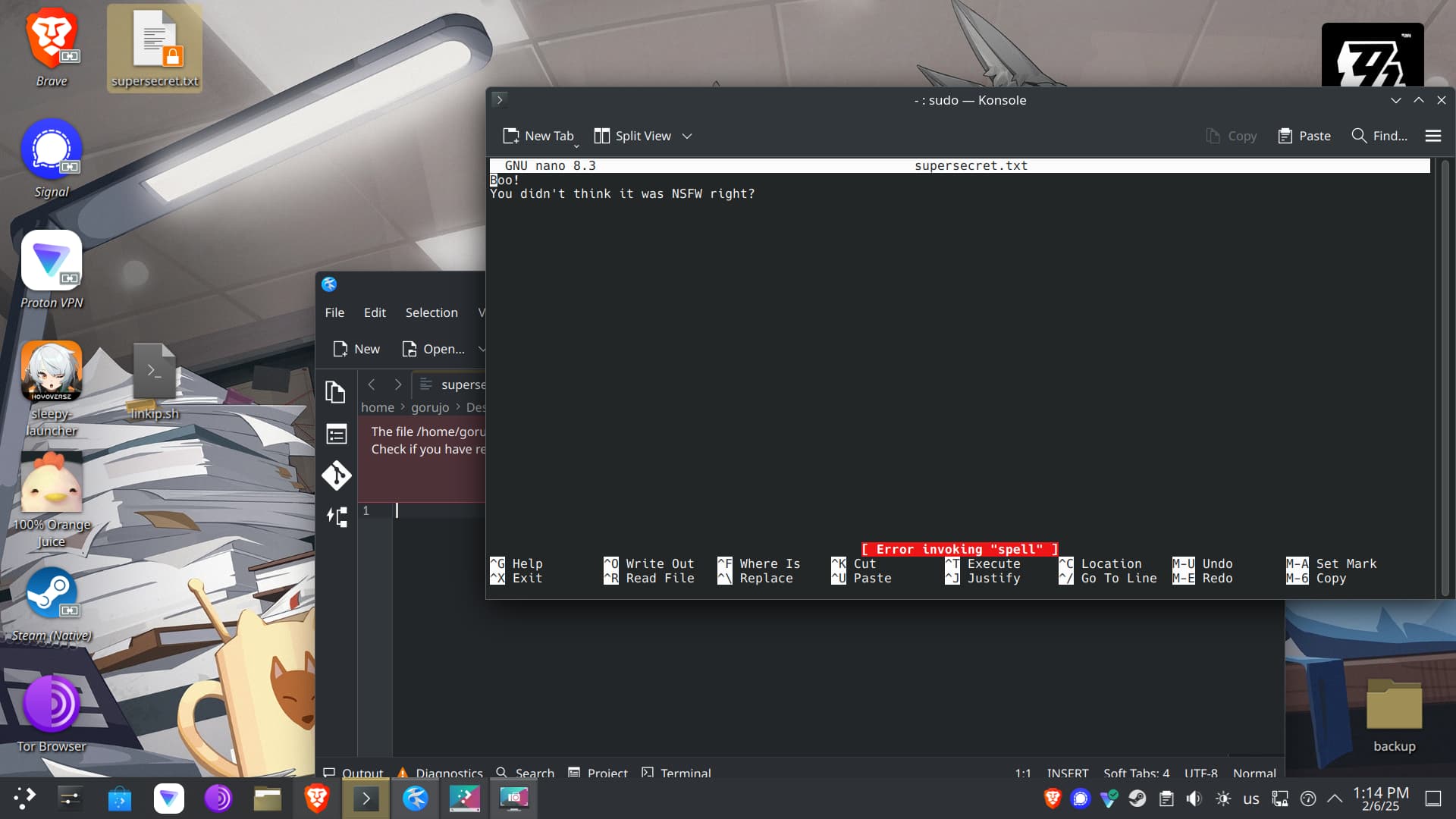1456x819 pixels.
Task: Click the Konsole New Tab icon
Action: (x=511, y=136)
